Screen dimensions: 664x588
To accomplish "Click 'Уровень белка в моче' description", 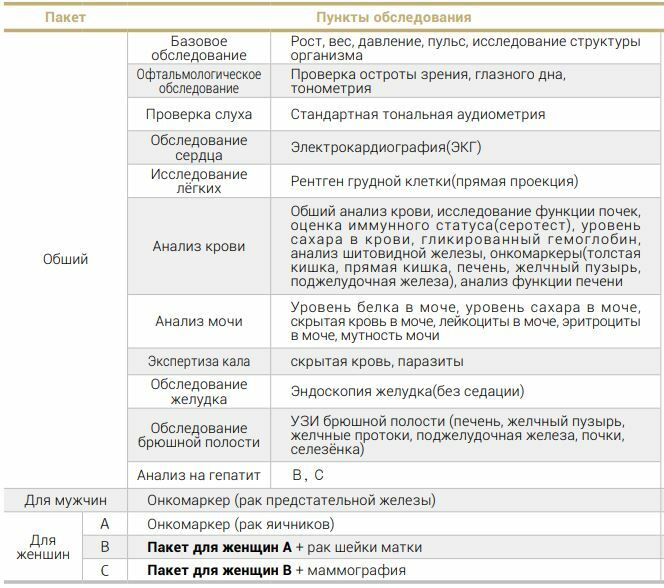I will coord(465,321).
